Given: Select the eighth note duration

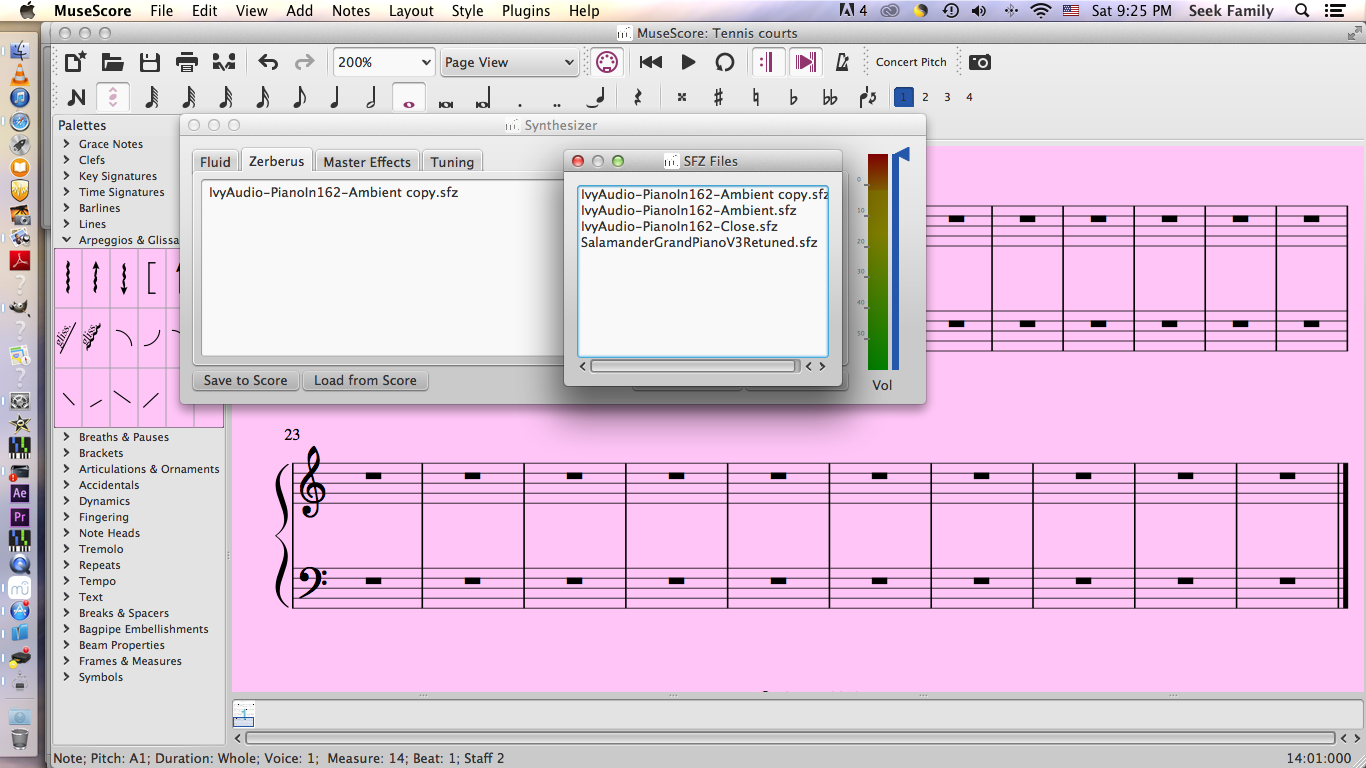Looking at the screenshot, I should click(x=298, y=98).
